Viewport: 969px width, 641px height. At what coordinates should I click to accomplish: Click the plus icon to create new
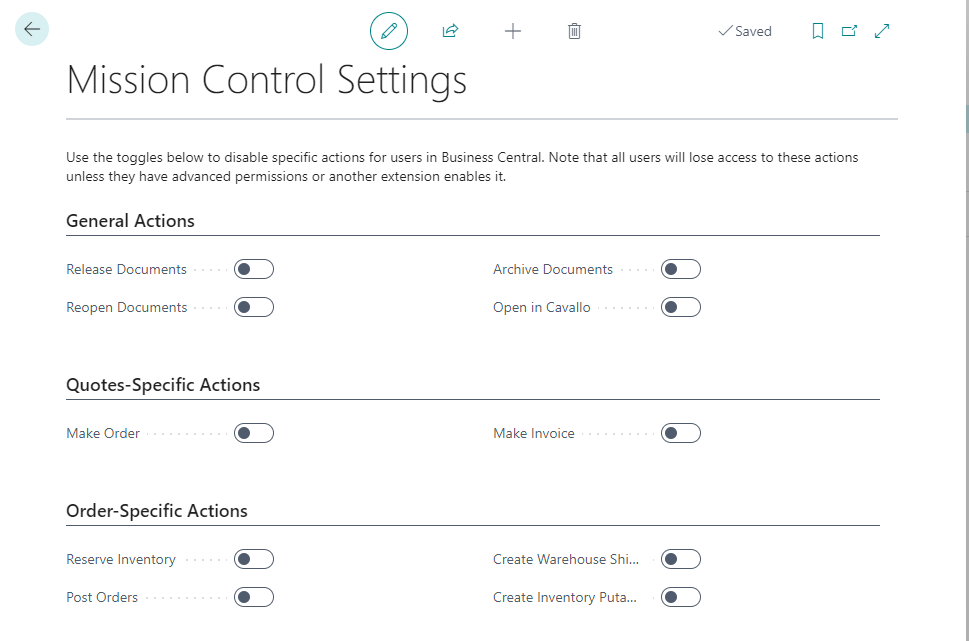coord(513,31)
